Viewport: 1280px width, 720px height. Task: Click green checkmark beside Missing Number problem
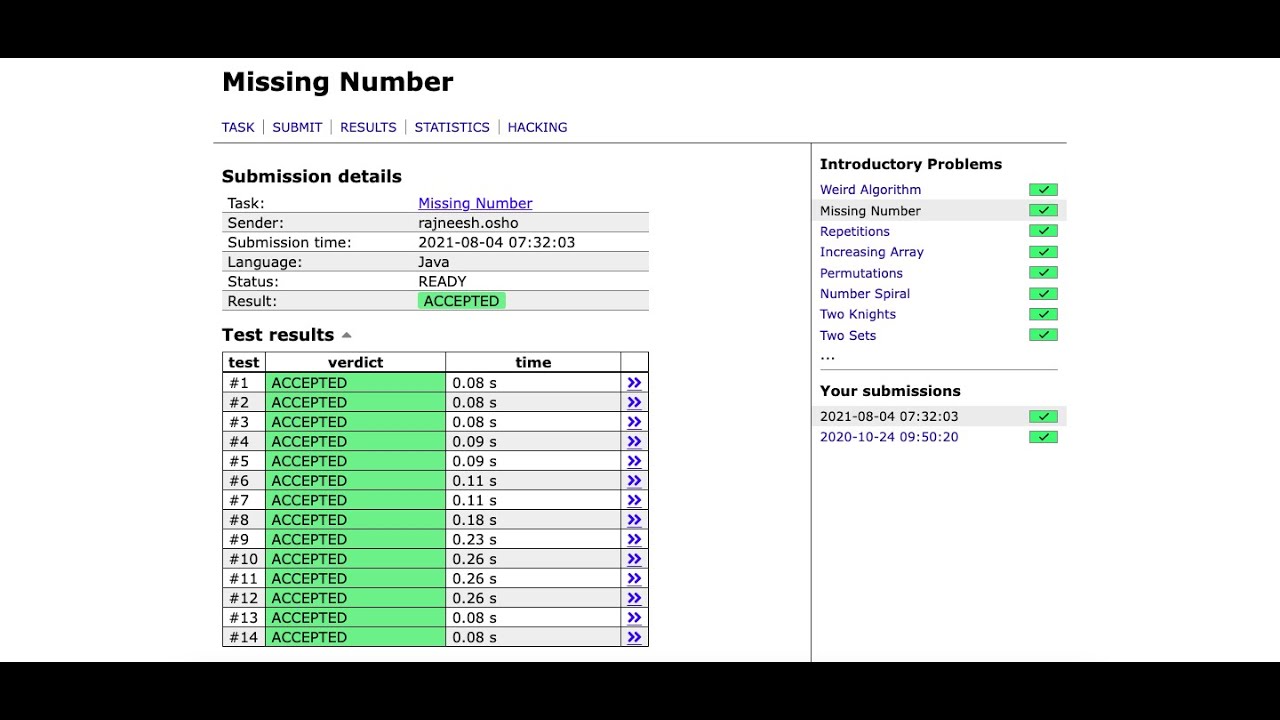pos(1043,211)
